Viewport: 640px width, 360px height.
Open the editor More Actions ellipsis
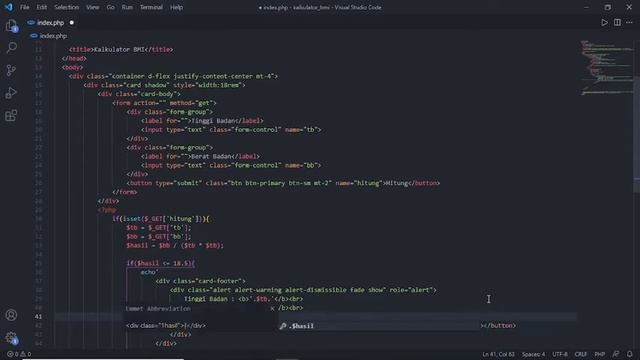pos(629,22)
